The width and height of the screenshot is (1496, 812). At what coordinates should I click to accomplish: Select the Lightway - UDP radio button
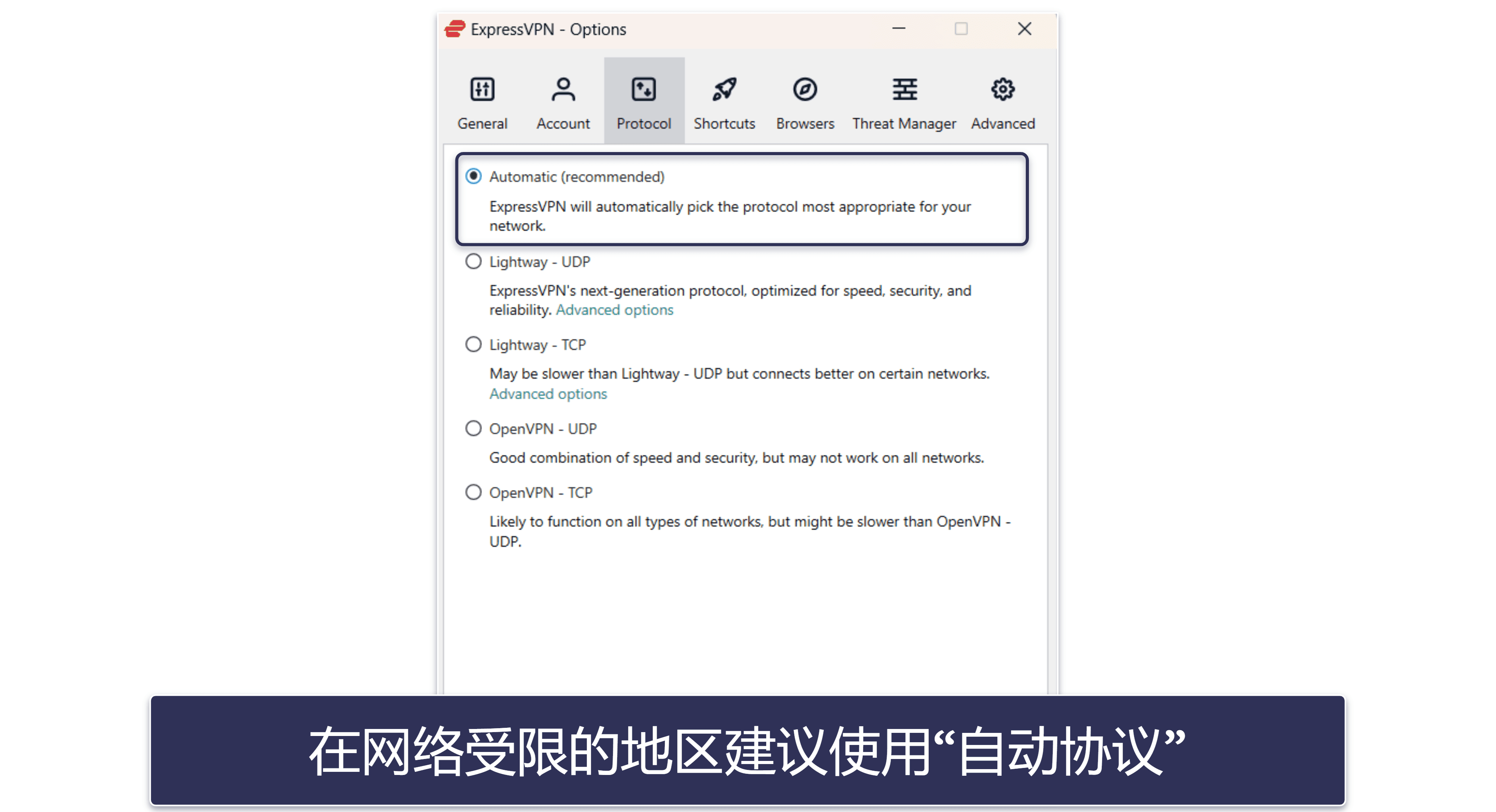click(x=473, y=261)
